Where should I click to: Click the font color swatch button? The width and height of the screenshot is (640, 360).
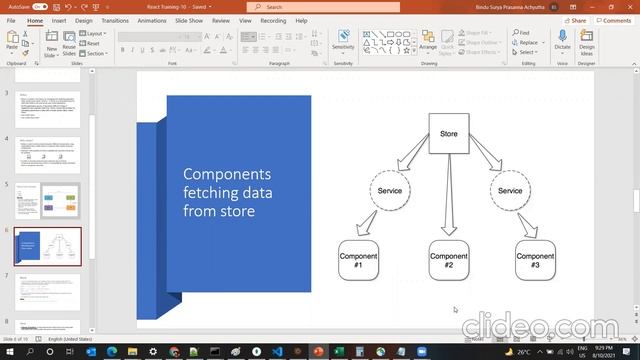(x=223, y=50)
